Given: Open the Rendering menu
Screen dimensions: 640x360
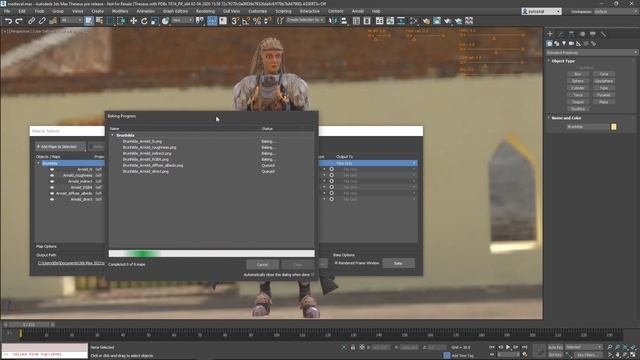Looking at the screenshot, I should 205,11.
